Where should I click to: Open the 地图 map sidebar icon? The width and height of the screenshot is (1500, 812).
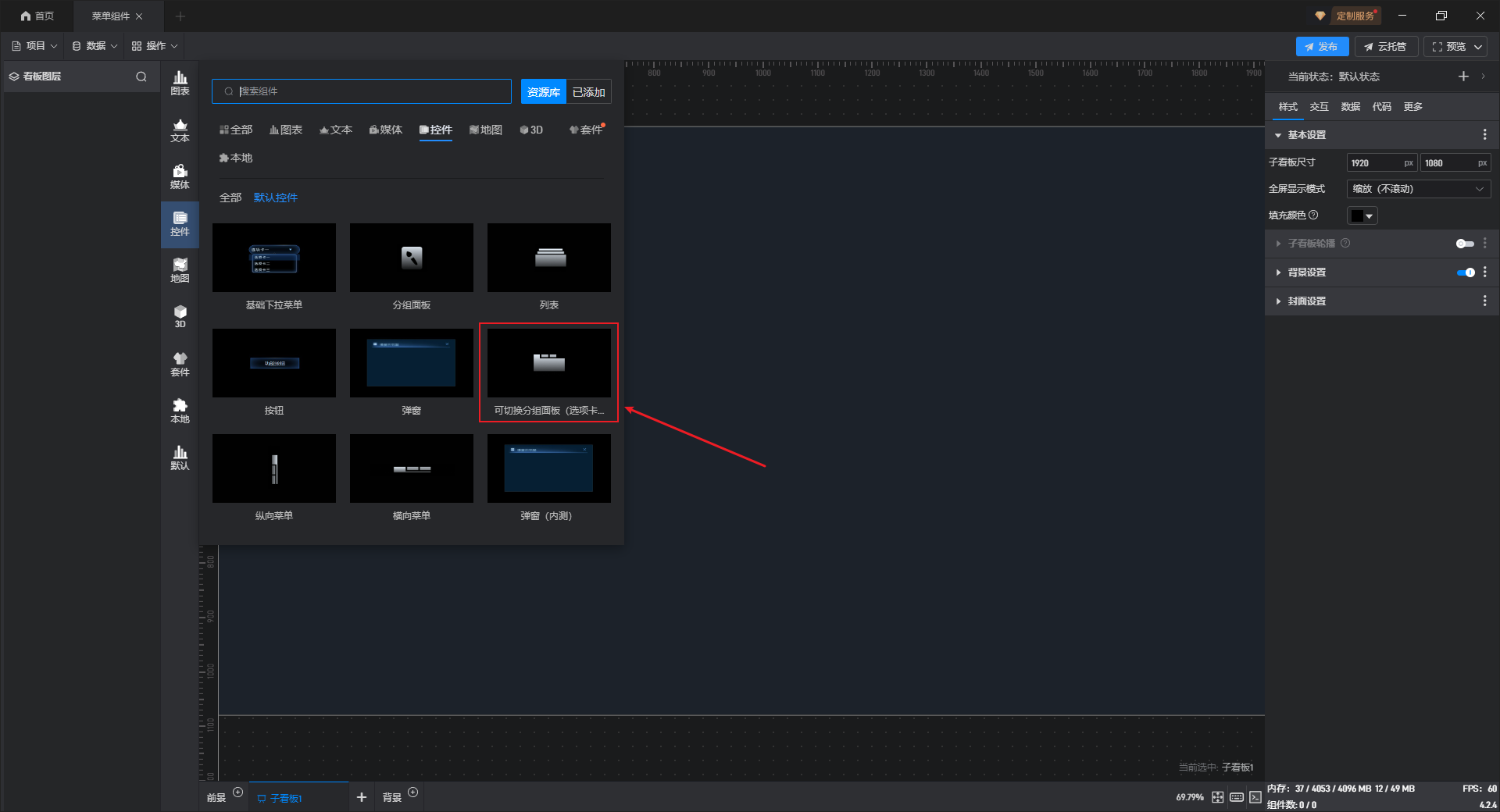click(x=180, y=270)
